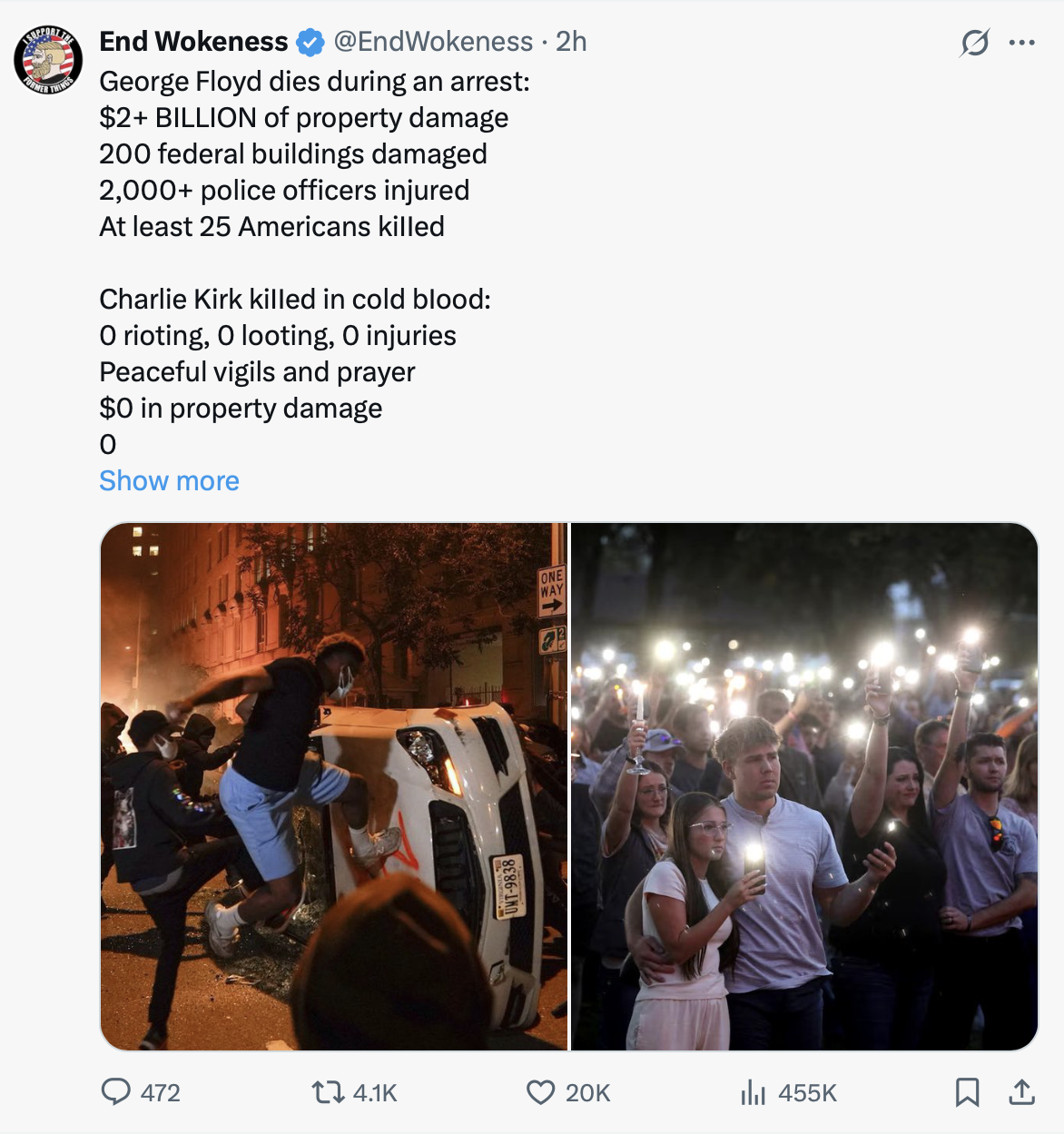Open the three-dot more options menu
Screen dimensions: 1064x1144
coord(1021,43)
